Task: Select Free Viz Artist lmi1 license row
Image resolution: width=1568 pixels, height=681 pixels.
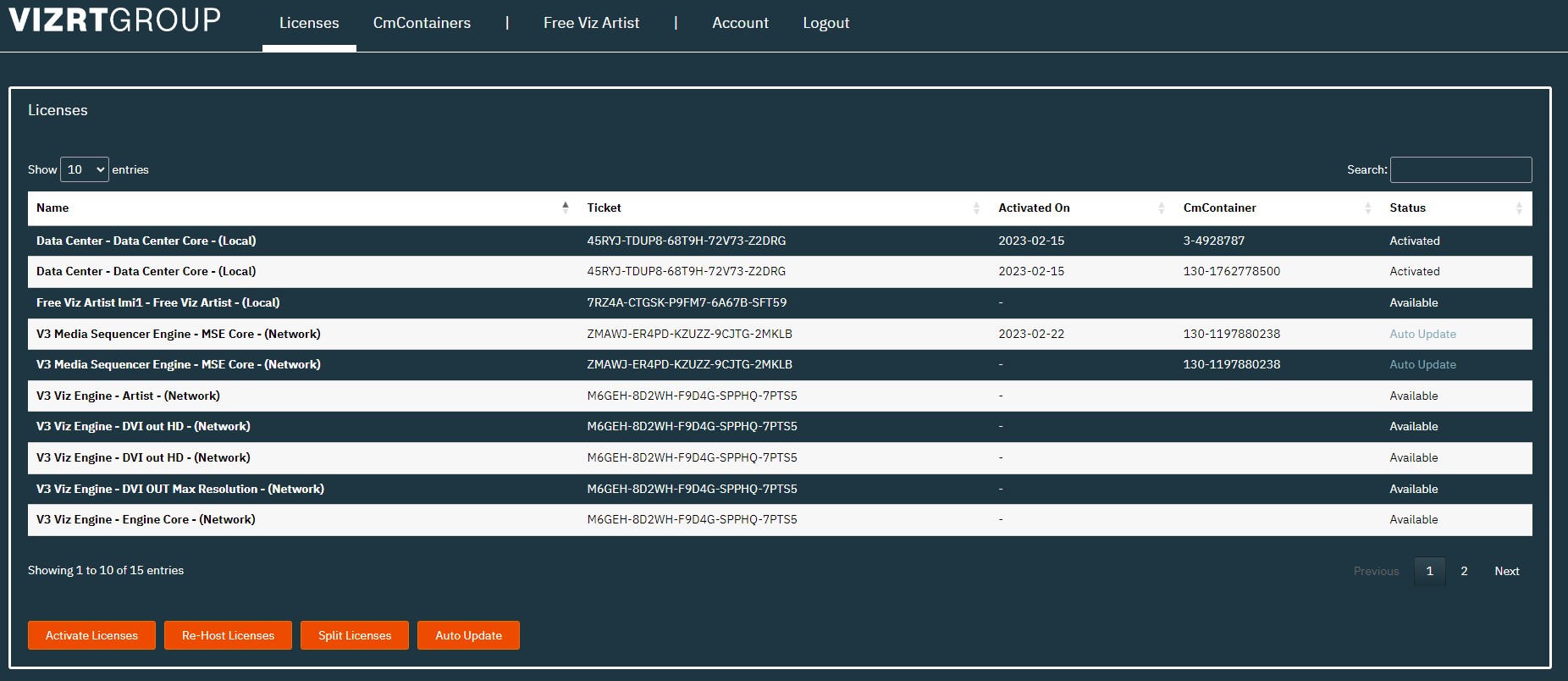Action: pos(780,302)
